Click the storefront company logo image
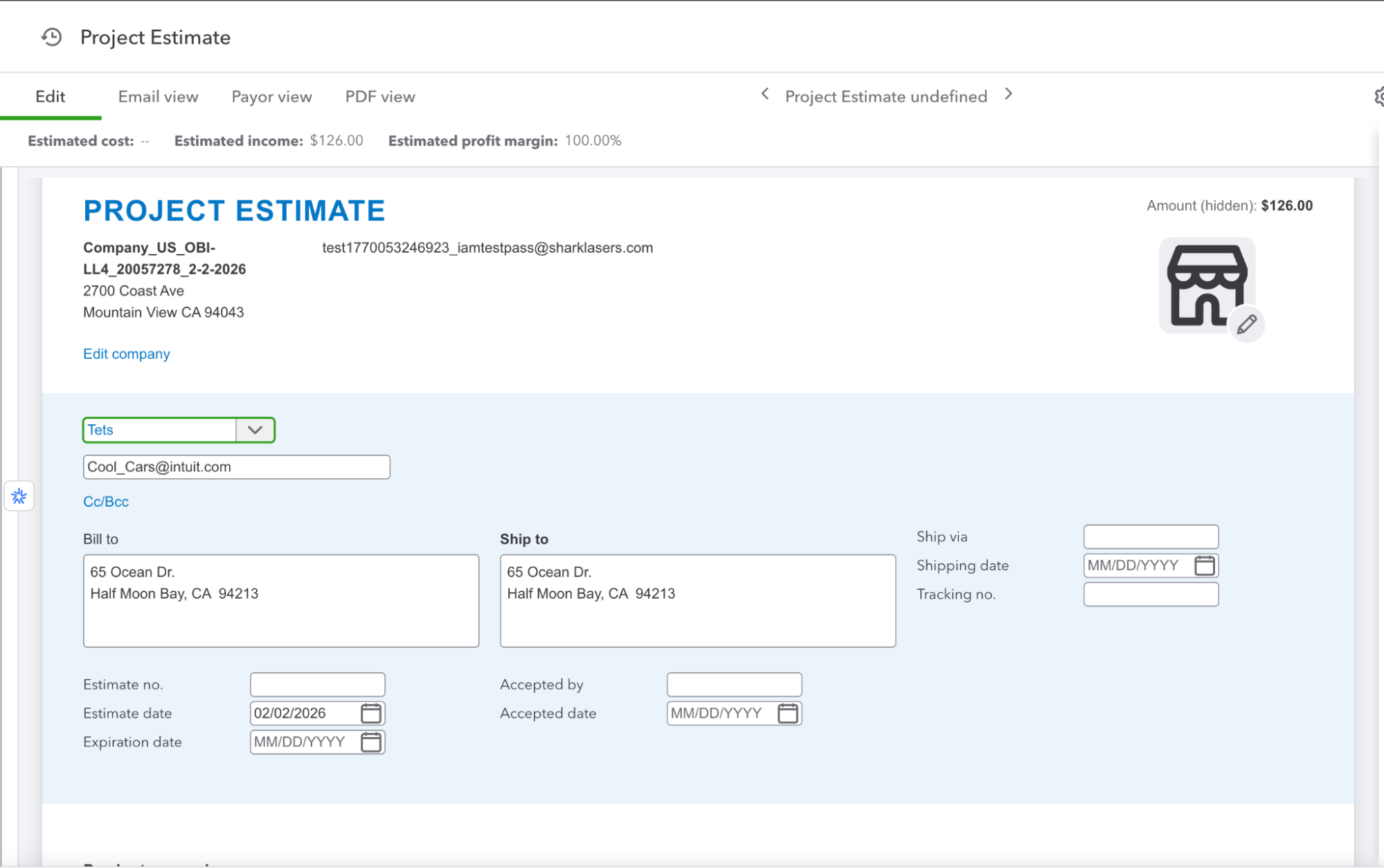This screenshot has height=868, width=1384. [1207, 284]
